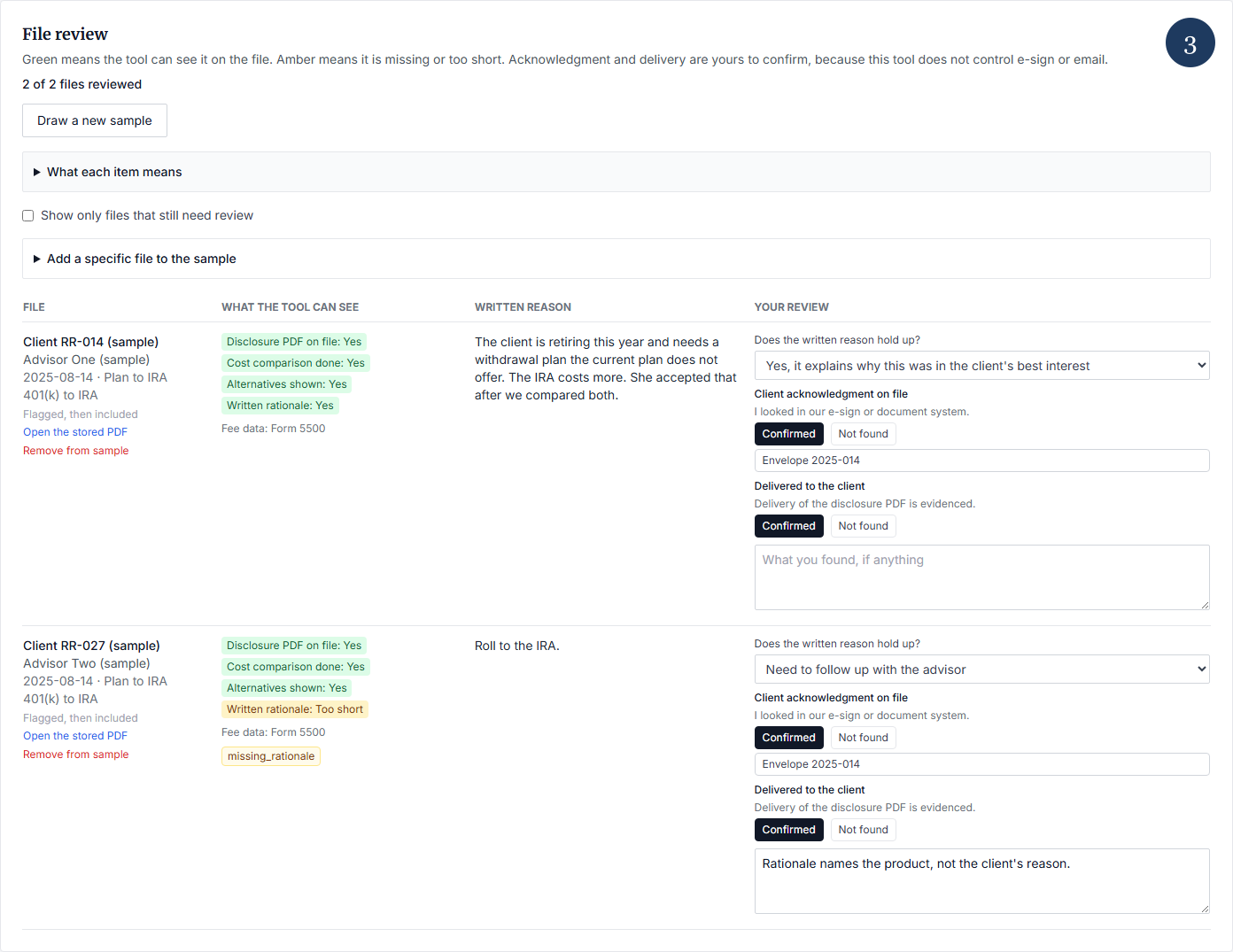Click the Draw a new sample button
Image resolution: width=1233 pixels, height=952 pixels.
[x=95, y=120]
